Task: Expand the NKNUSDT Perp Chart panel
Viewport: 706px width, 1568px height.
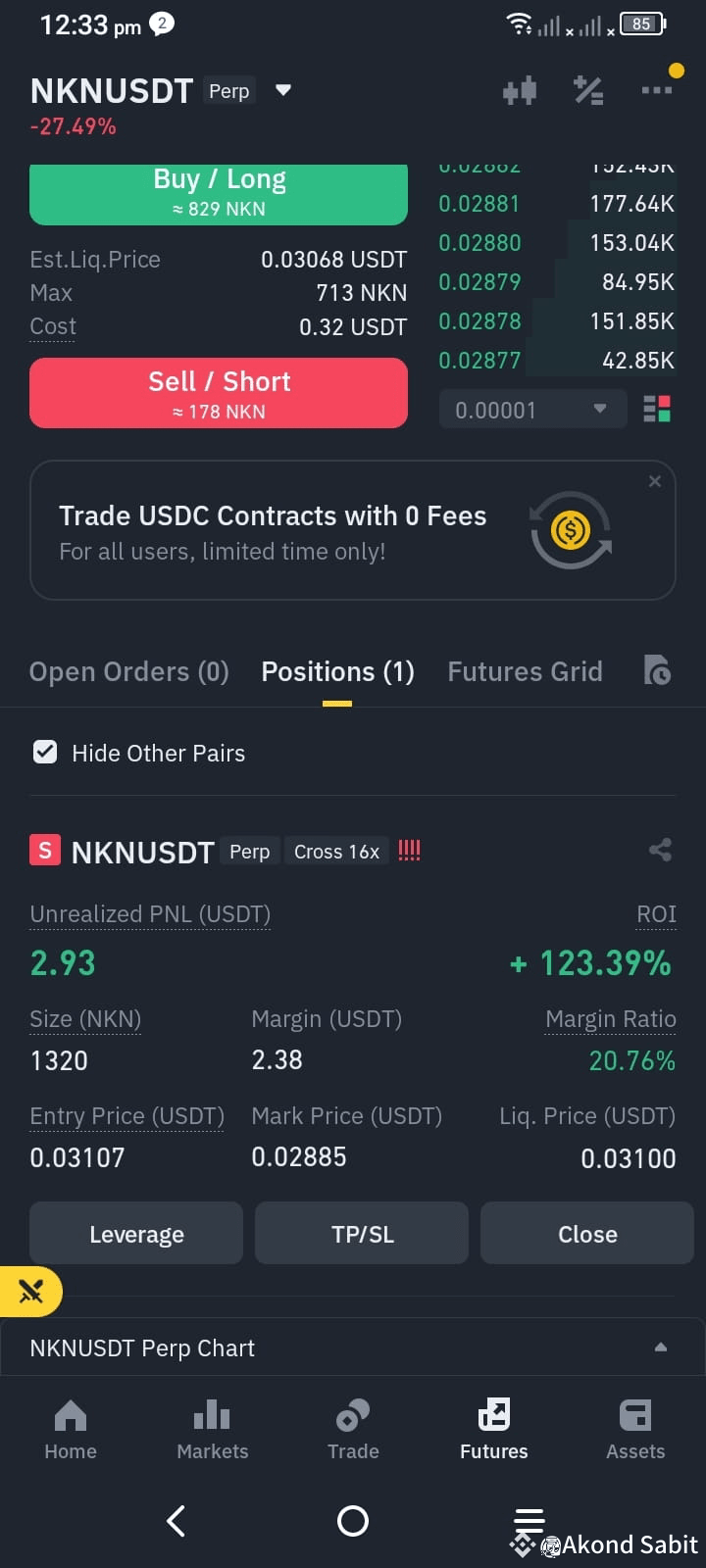Action: 661,1348
